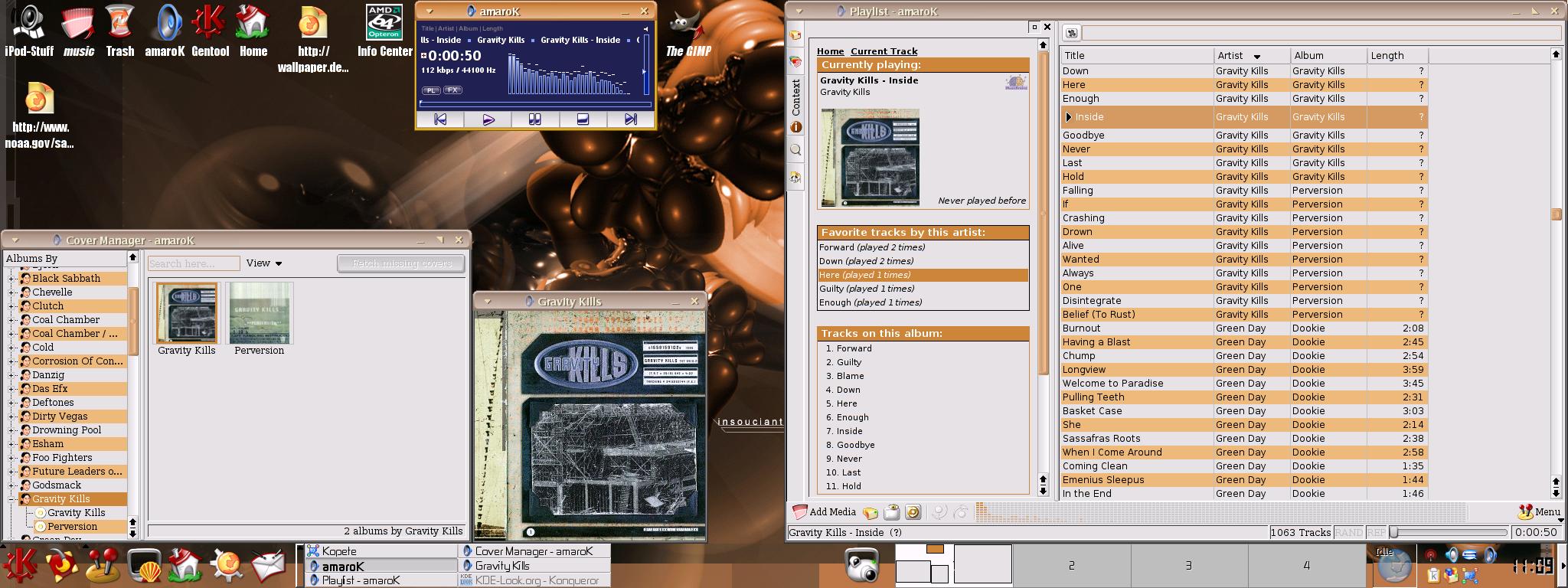Open the Info Center desktop icon

(x=384, y=31)
